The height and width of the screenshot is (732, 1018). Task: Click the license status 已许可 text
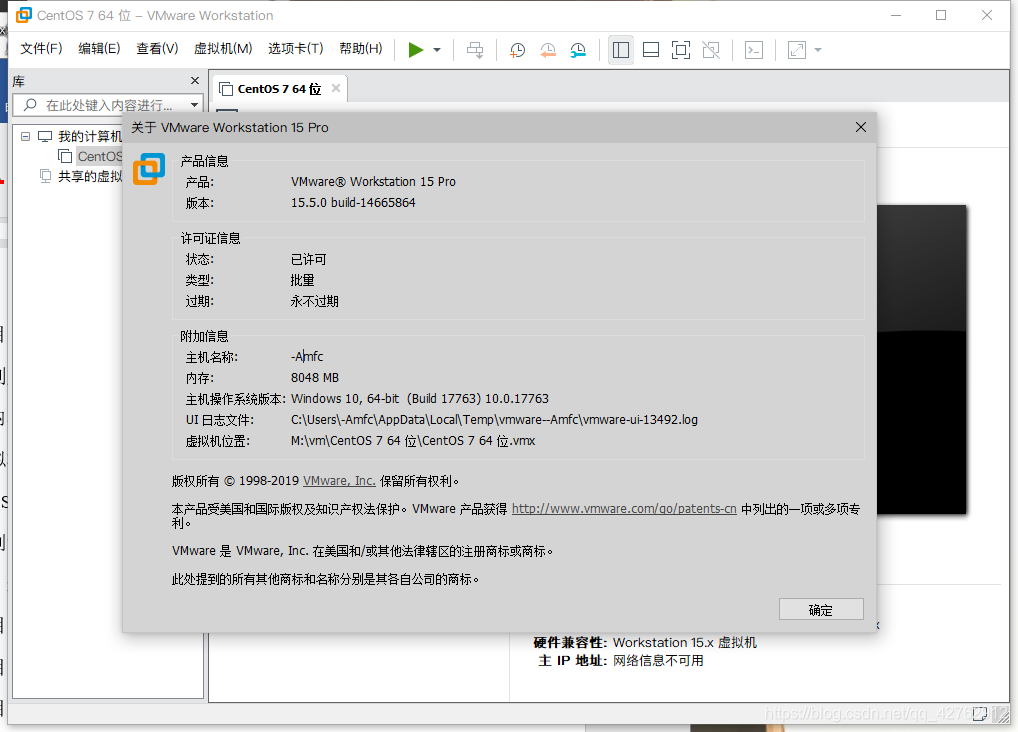point(308,260)
